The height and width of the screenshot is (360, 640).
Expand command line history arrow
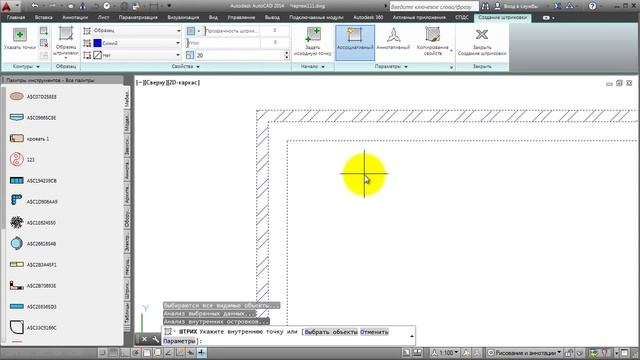(x=412, y=336)
